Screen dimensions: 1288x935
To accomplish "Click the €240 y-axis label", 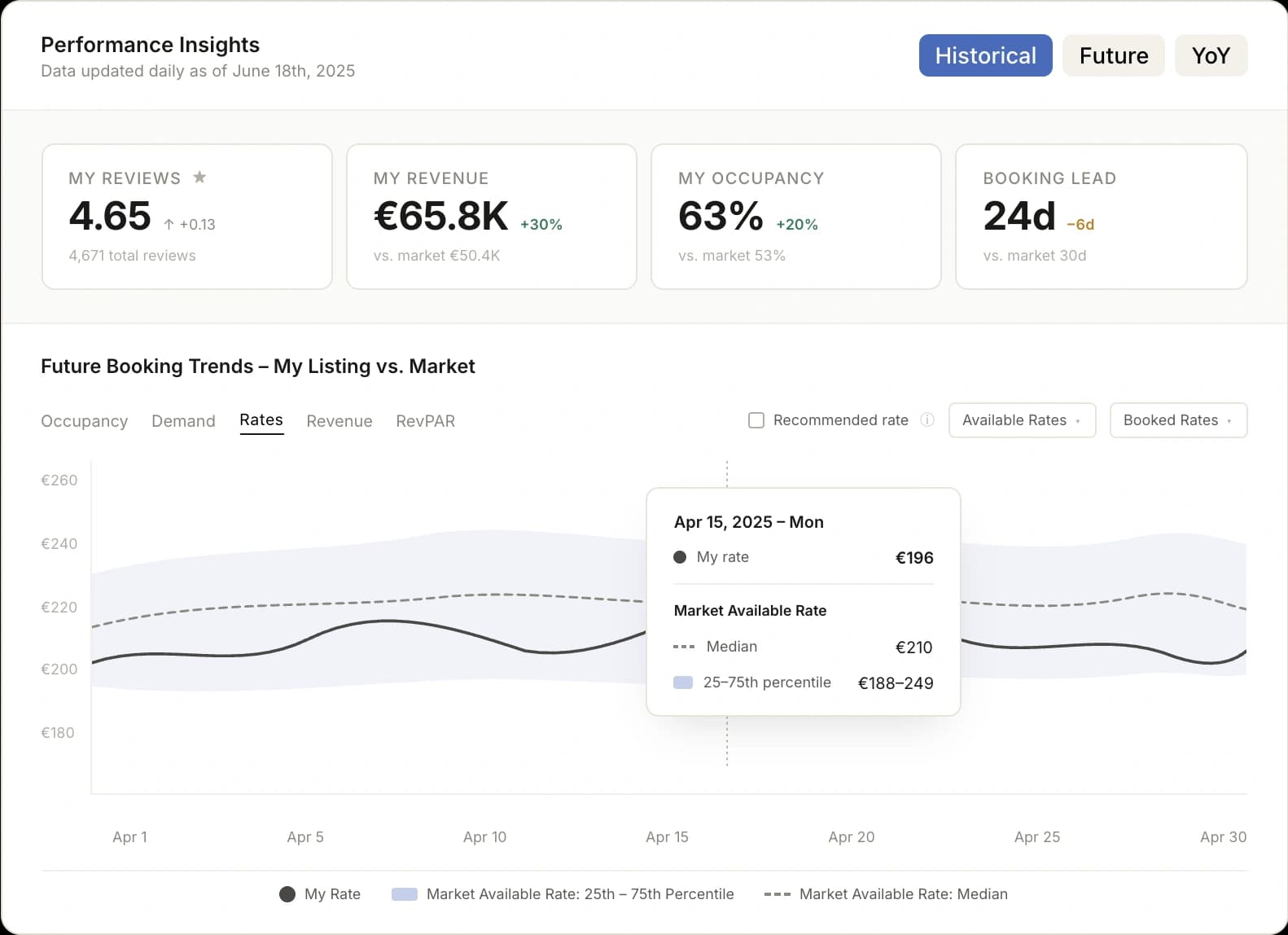I will point(59,544).
